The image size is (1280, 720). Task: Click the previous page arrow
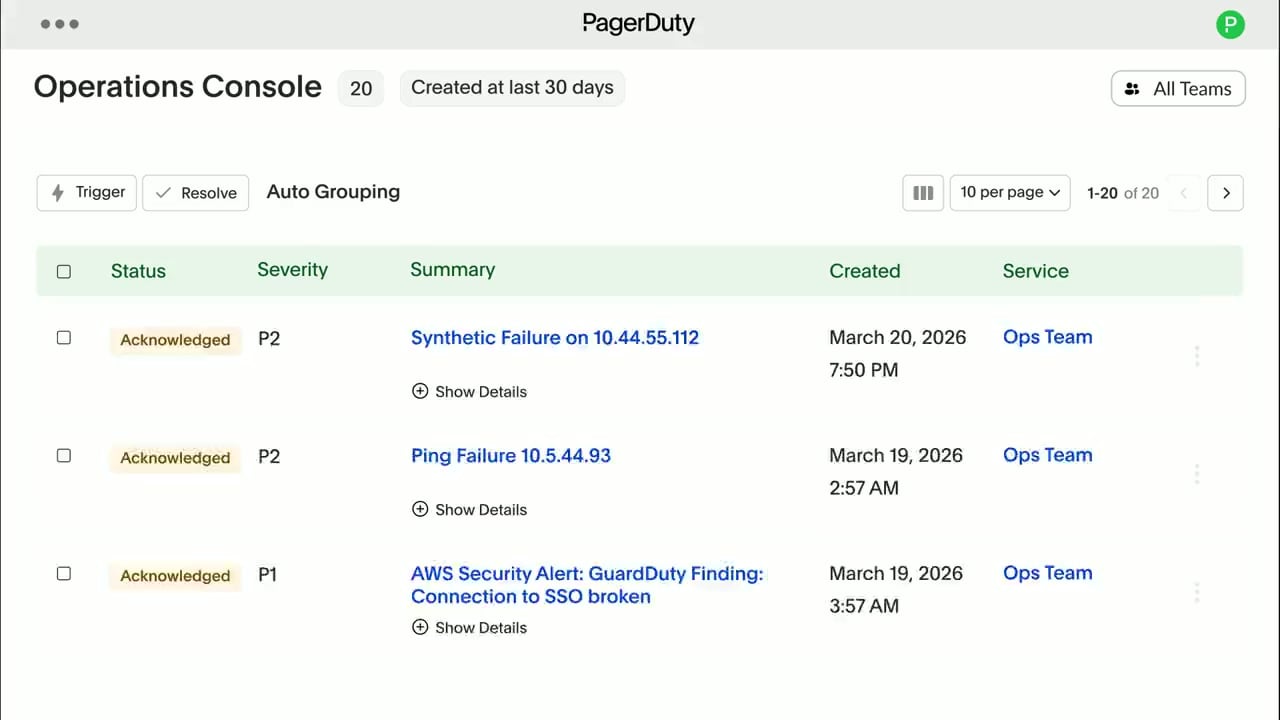(x=1184, y=193)
